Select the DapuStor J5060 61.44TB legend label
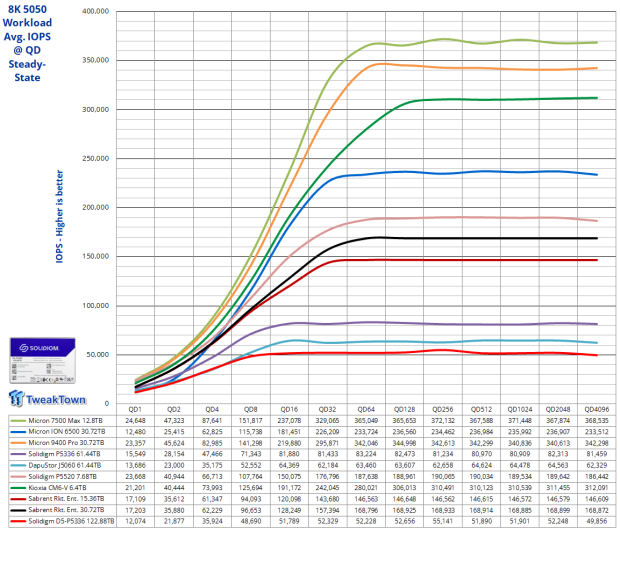620x568 pixels. pyautogui.click(x=65, y=465)
